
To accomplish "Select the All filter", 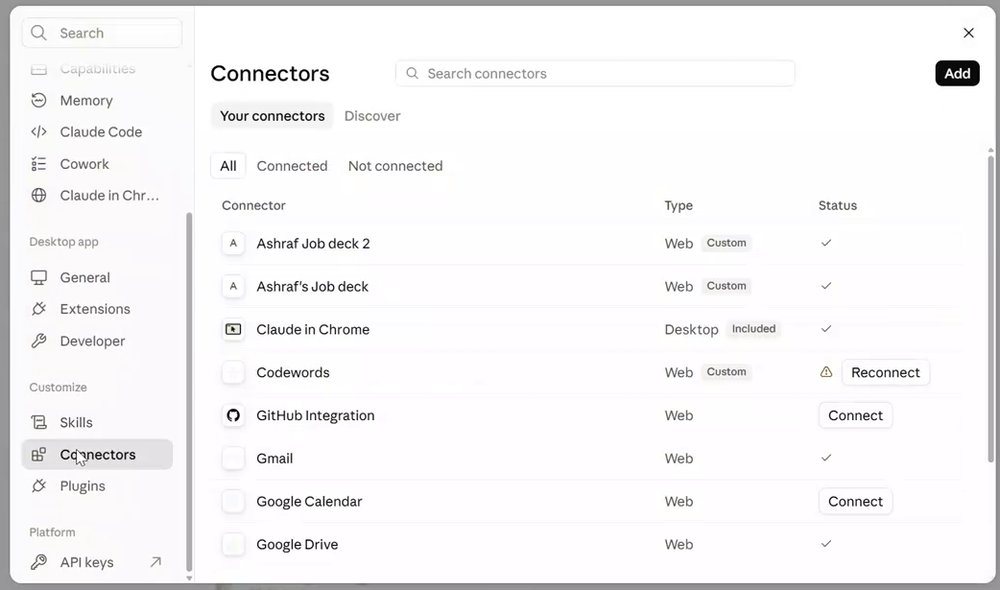I will [228, 166].
